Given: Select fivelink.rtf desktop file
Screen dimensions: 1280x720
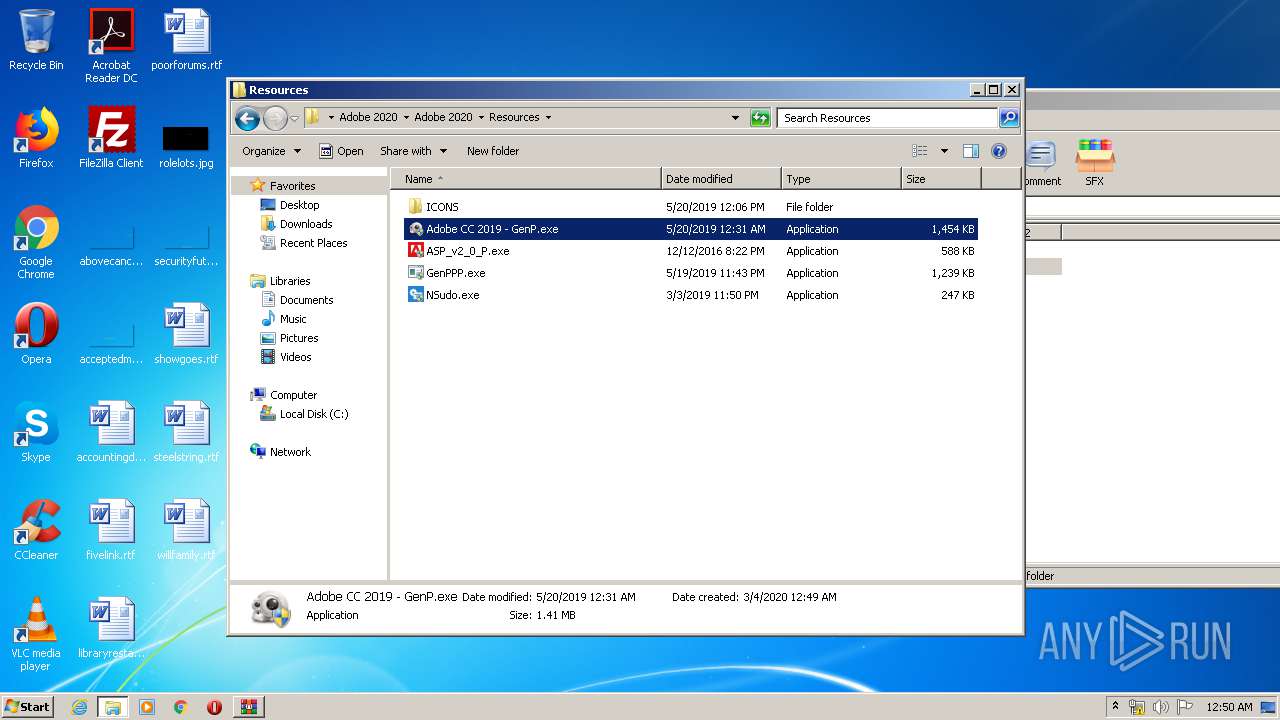Looking at the screenshot, I should [111, 530].
